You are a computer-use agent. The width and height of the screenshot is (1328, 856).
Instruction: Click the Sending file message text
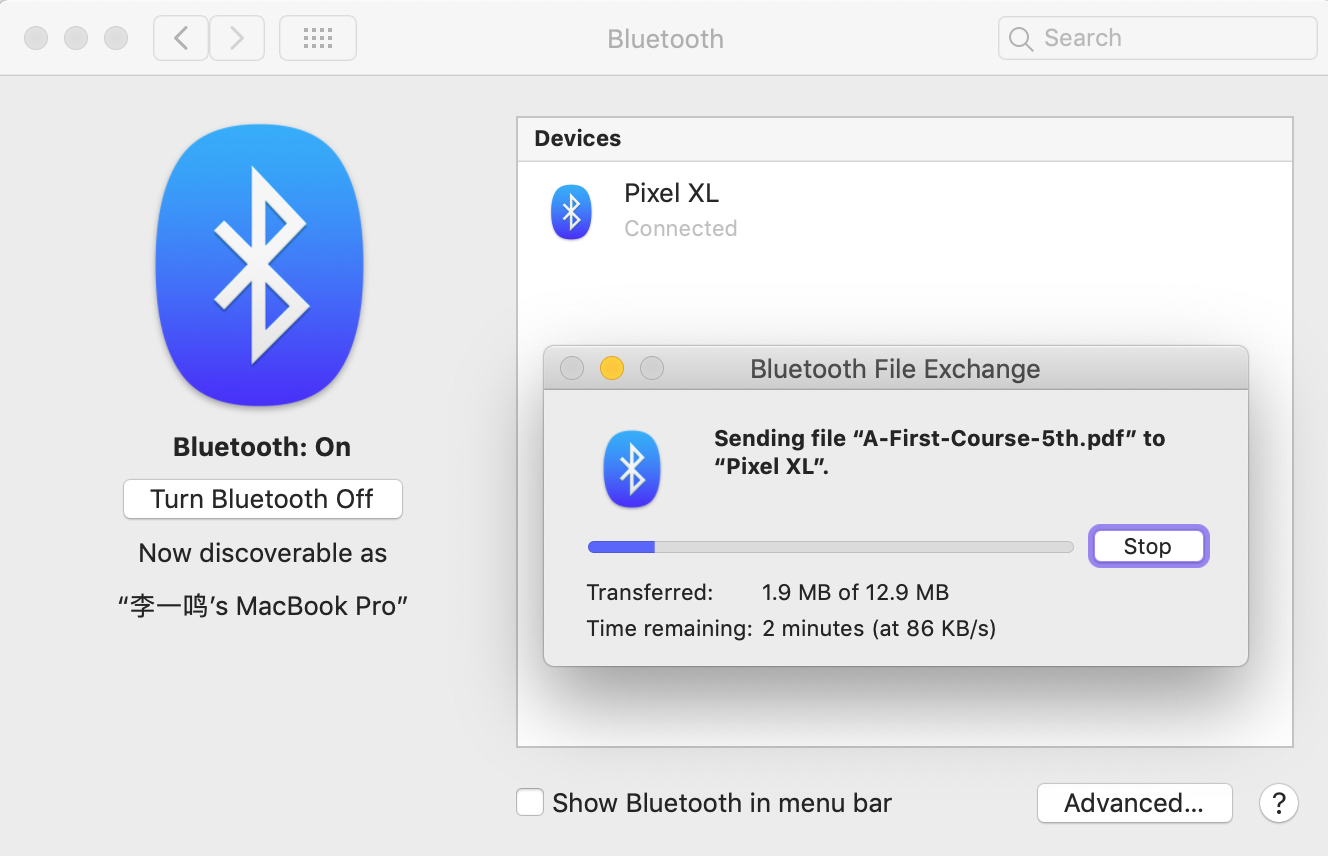(939, 452)
